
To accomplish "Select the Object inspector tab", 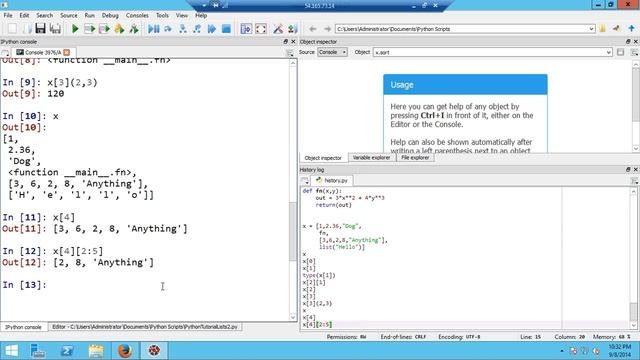I will [323, 158].
